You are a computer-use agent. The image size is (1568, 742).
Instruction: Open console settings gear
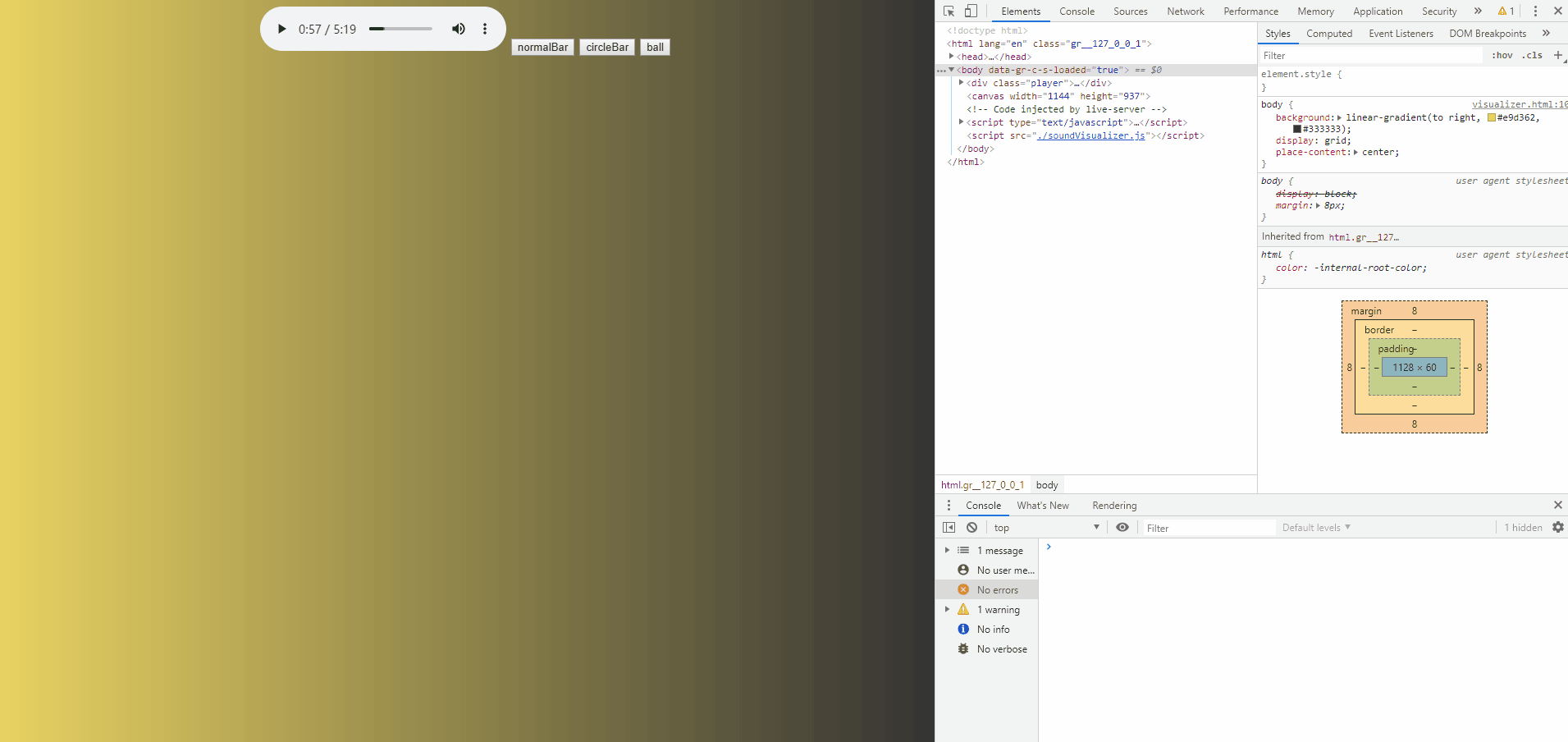point(1558,528)
